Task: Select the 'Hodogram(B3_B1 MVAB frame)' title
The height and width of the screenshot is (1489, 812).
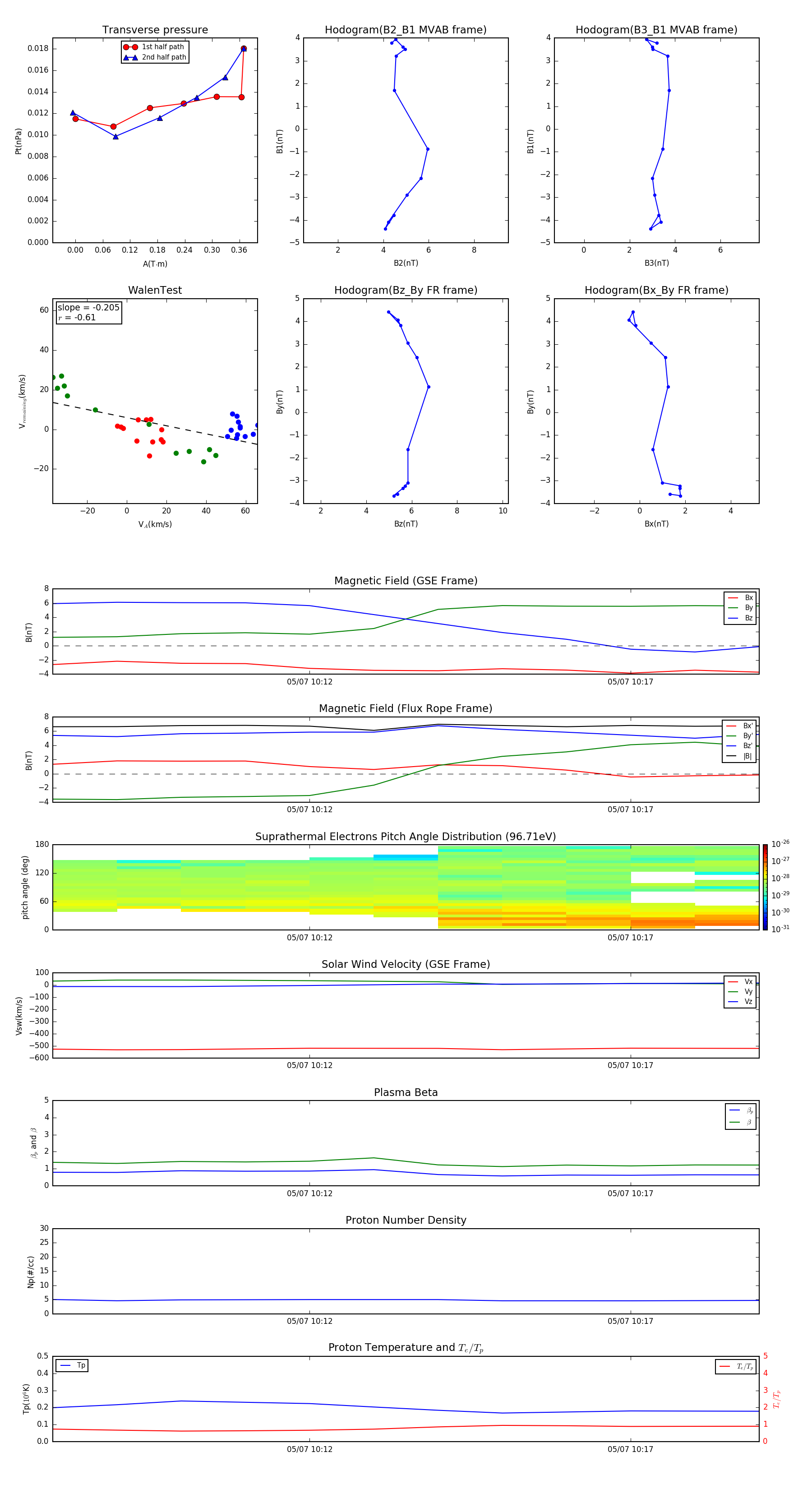Action: 656,30
